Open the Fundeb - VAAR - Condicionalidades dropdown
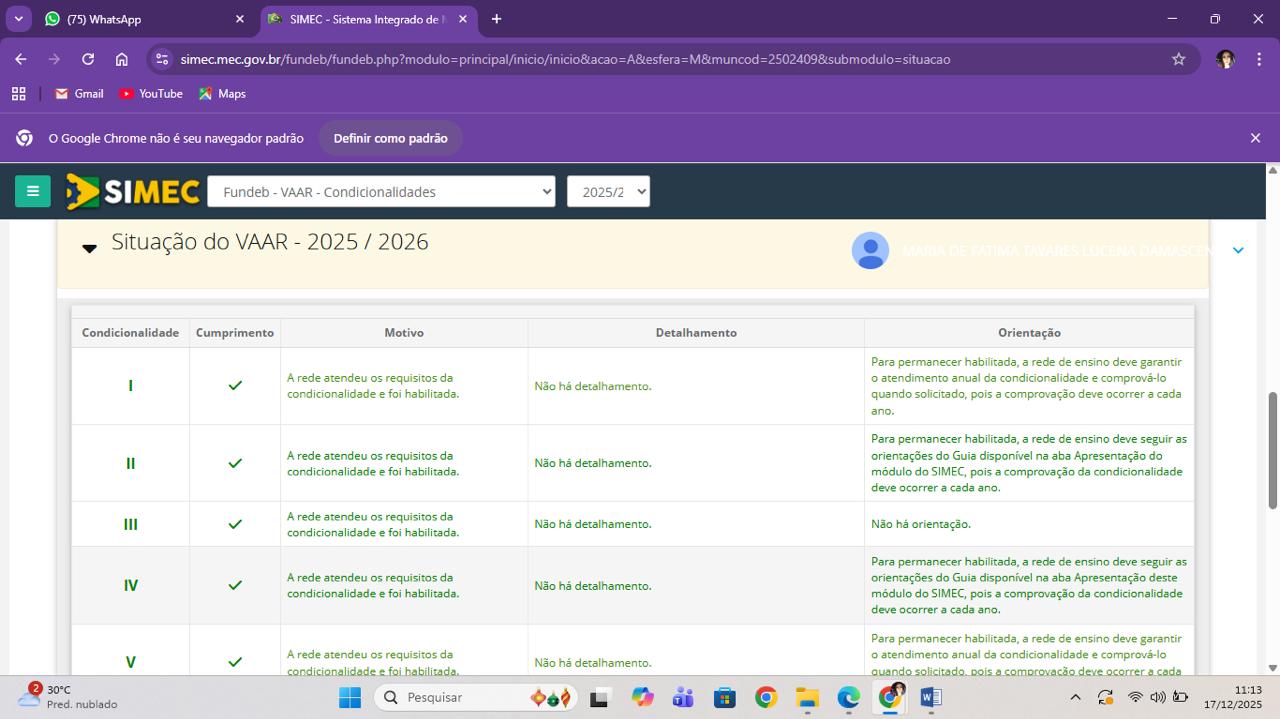This screenshot has width=1280, height=719. tap(381, 191)
